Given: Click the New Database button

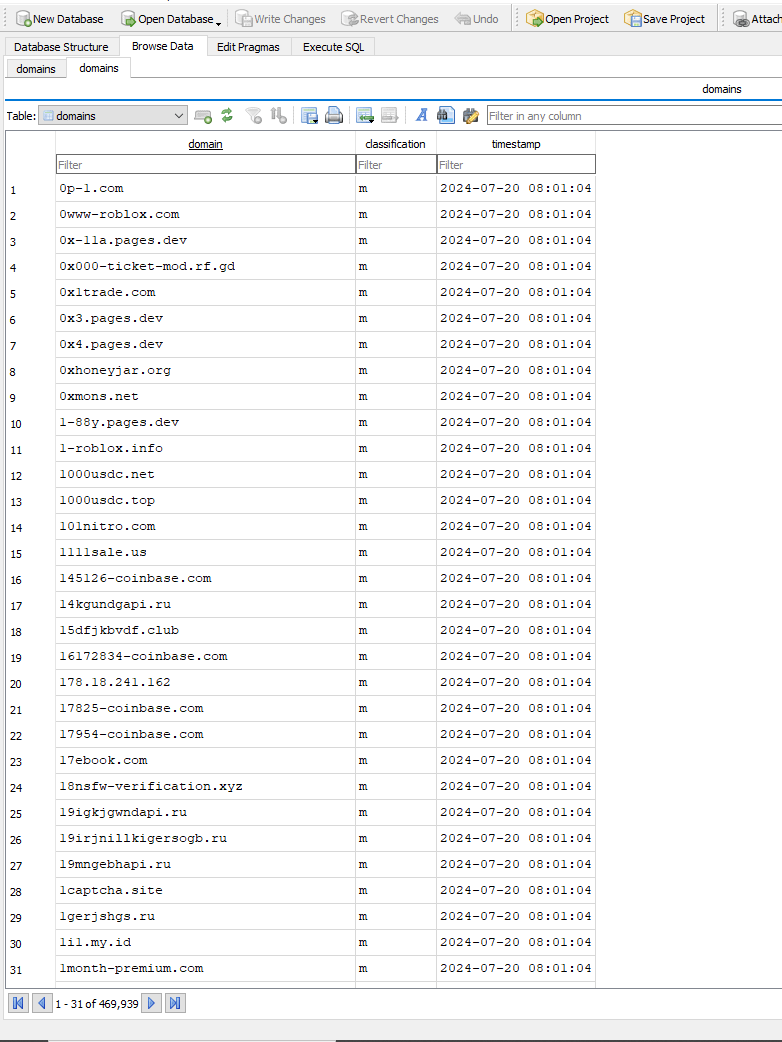Looking at the screenshot, I should tap(59, 19).
